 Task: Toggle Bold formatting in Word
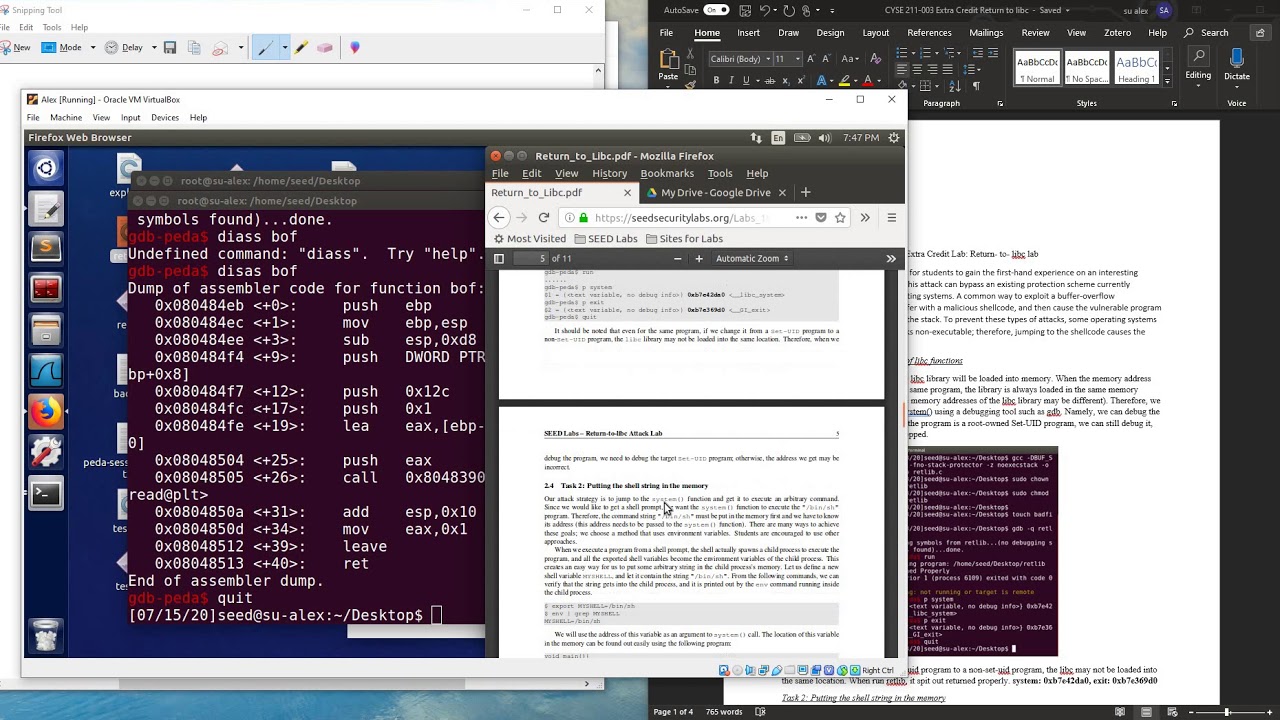click(x=715, y=81)
